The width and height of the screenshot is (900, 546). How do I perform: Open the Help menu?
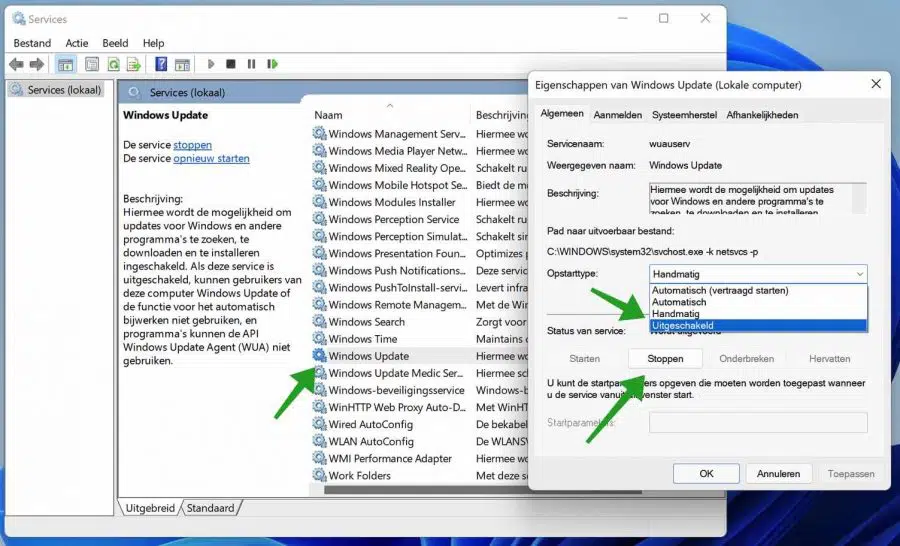click(x=153, y=43)
